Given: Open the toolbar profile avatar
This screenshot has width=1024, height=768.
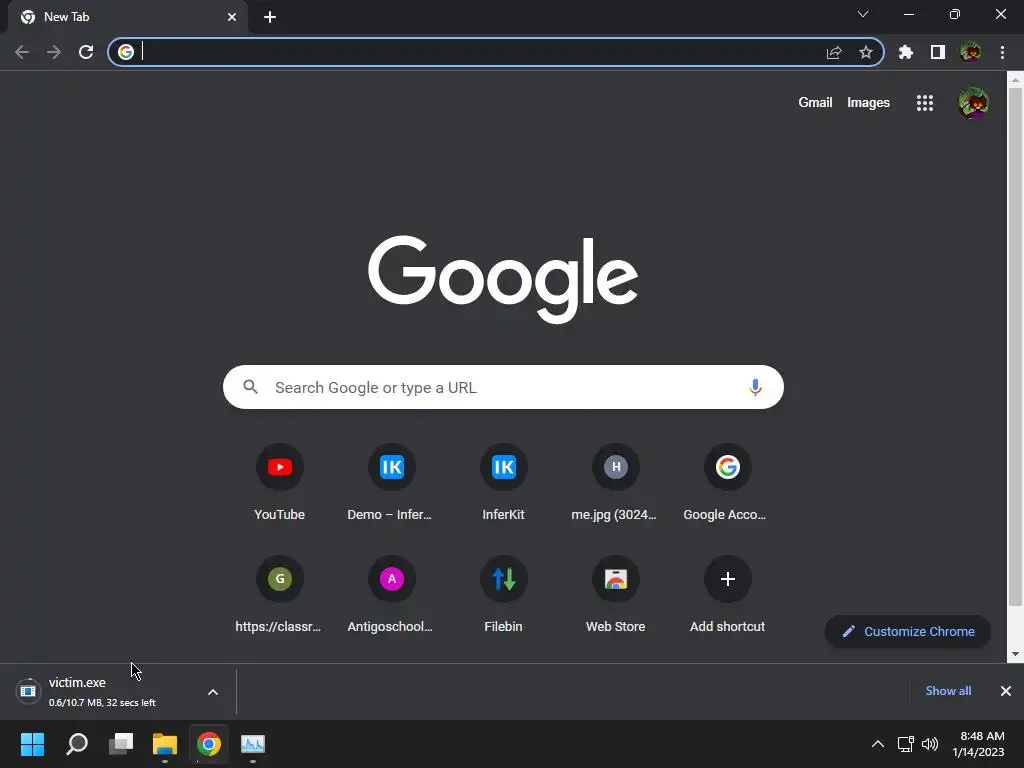Looking at the screenshot, I should tap(970, 52).
